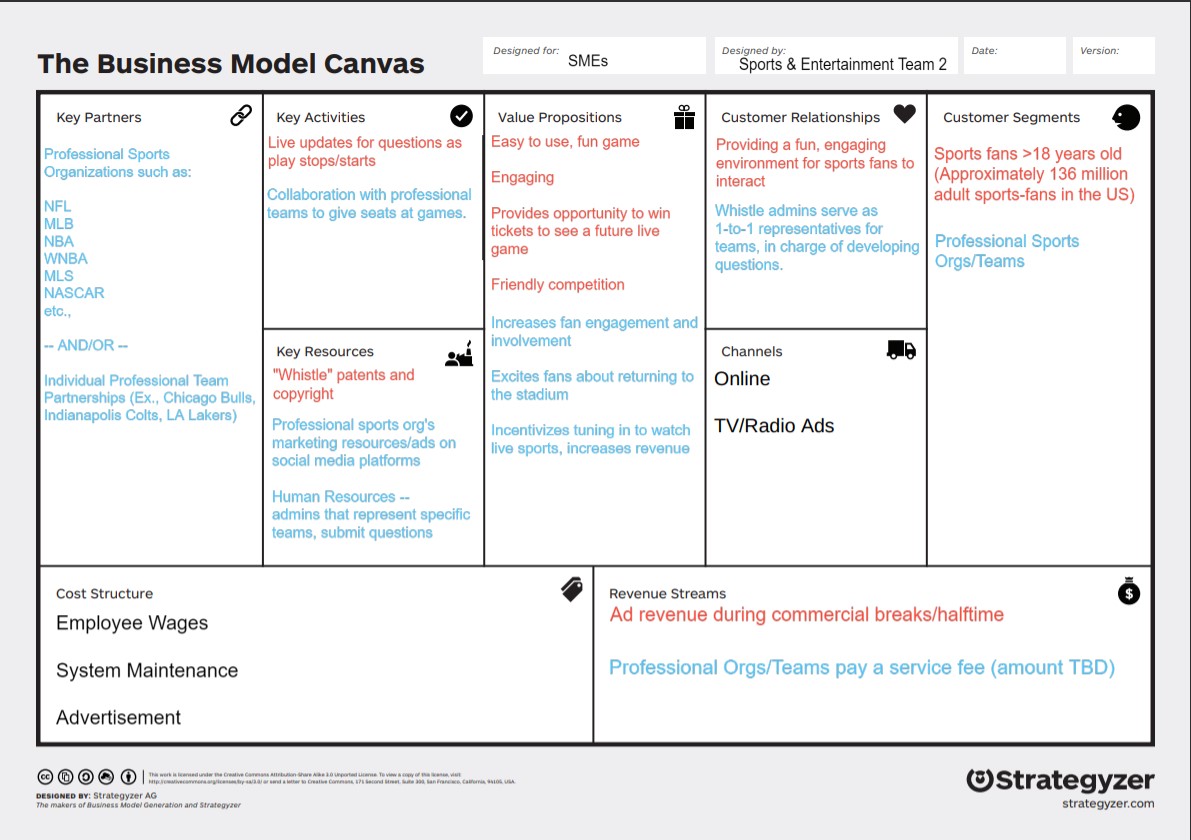Image resolution: width=1191 pixels, height=840 pixels.
Task: Click the Version field
Action: click(x=1114, y=55)
